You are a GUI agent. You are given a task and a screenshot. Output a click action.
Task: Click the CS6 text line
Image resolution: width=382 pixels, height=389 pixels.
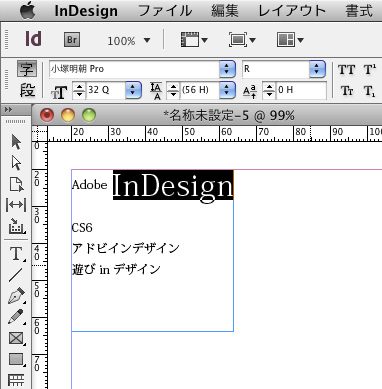[x=82, y=228]
